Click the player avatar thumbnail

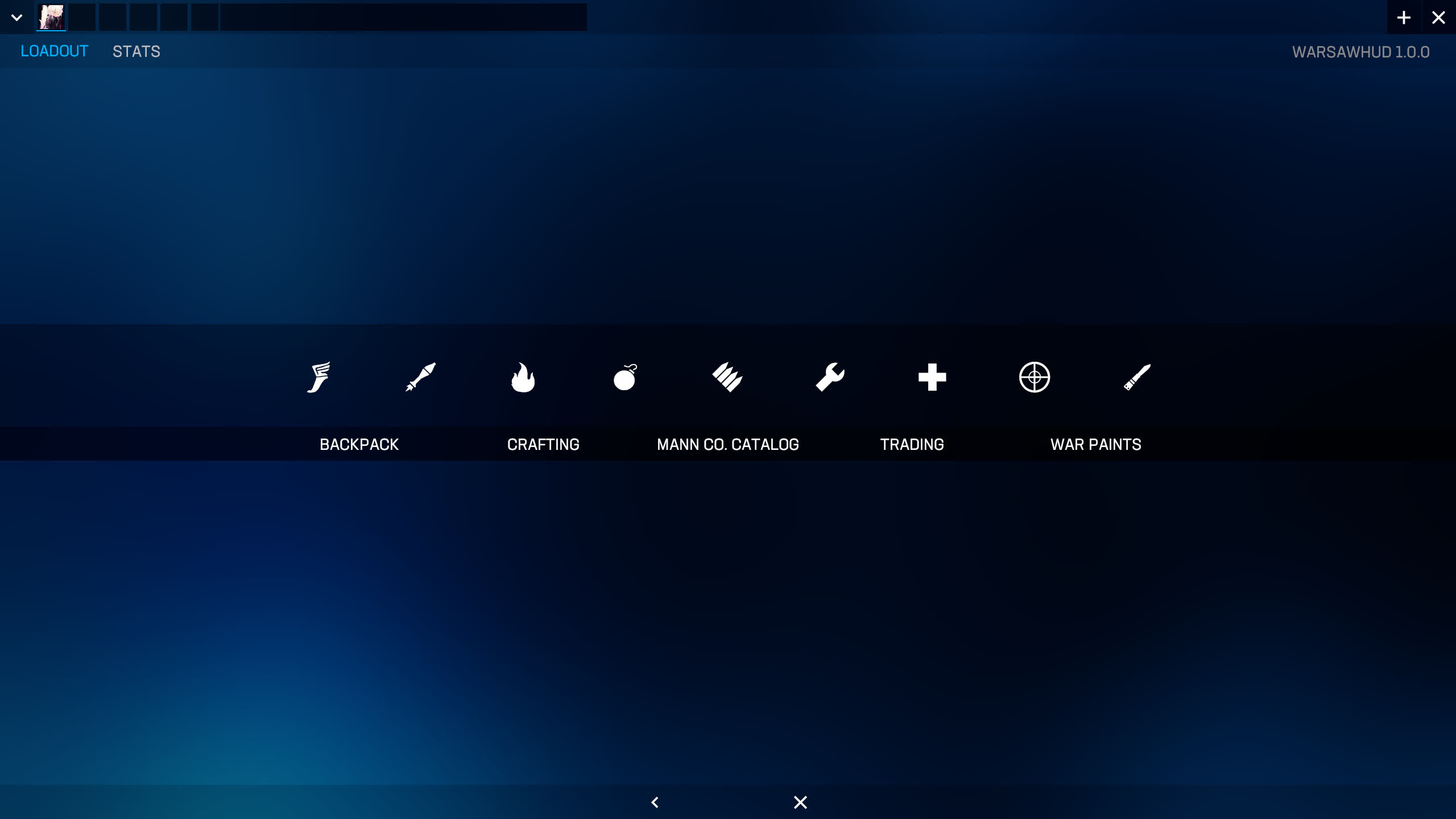[x=51, y=18]
